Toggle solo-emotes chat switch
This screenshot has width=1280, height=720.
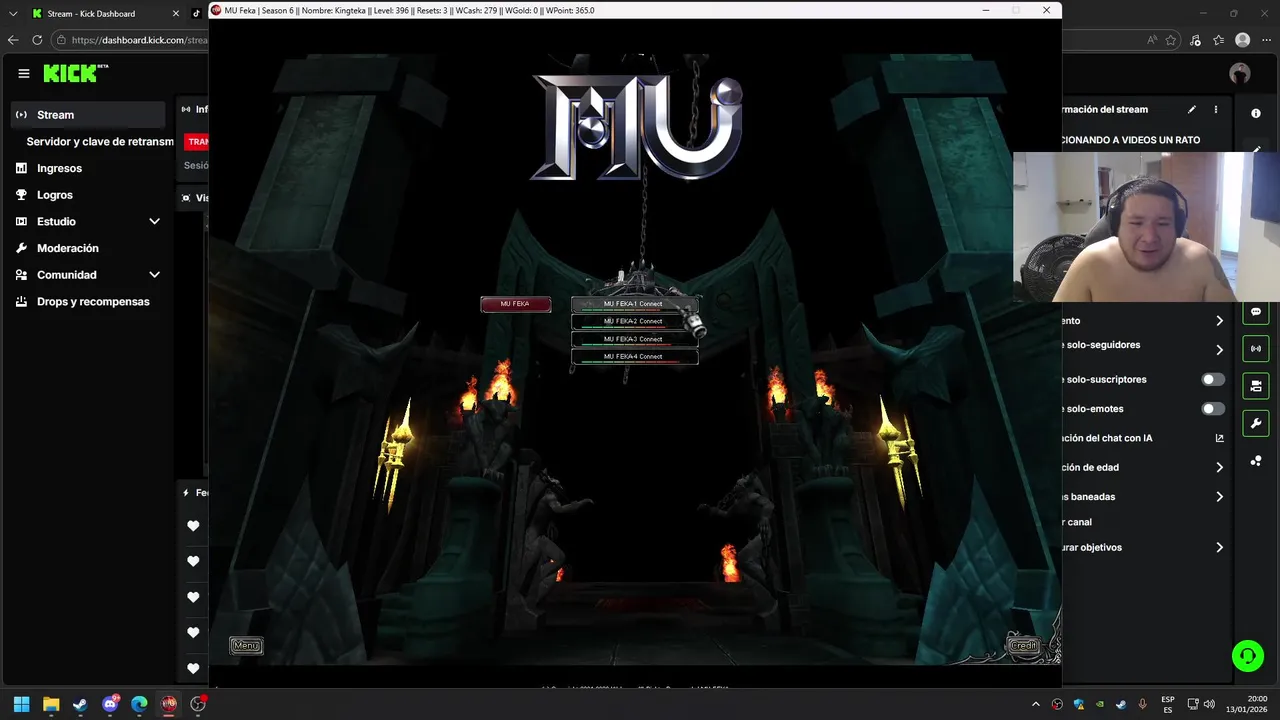(x=1213, y=409)
